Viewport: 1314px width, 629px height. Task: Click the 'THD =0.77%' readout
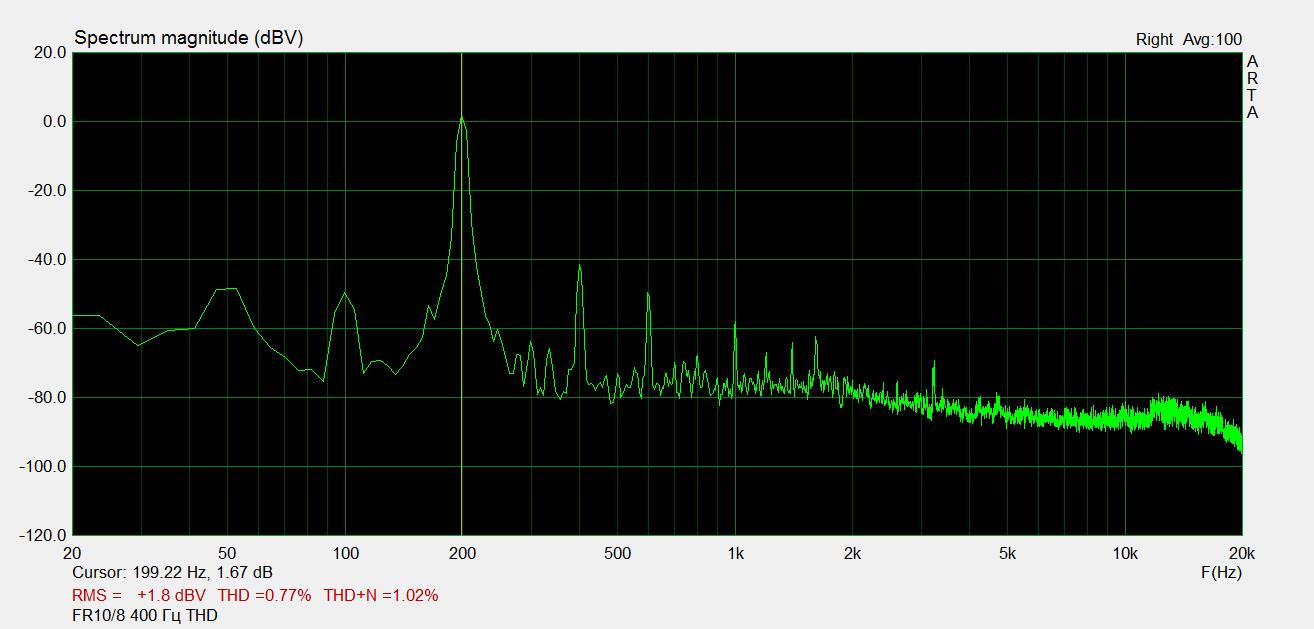coord(264,595)
